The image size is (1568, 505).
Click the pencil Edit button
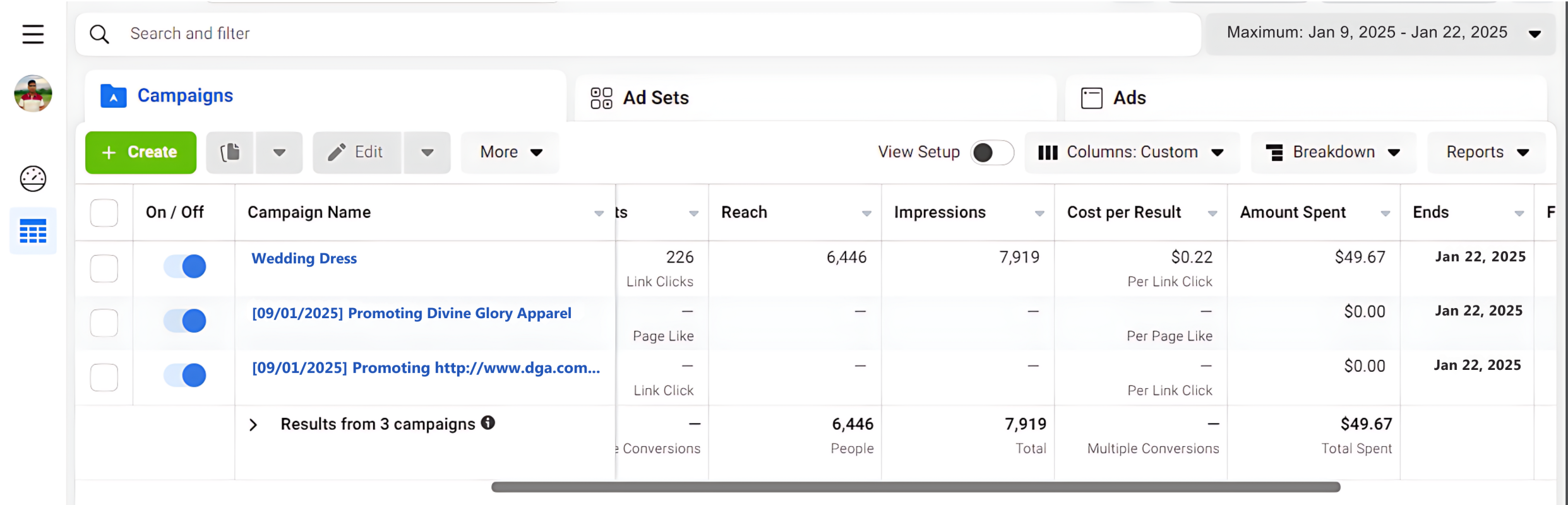pyautogui.click(x=357, y=152)
